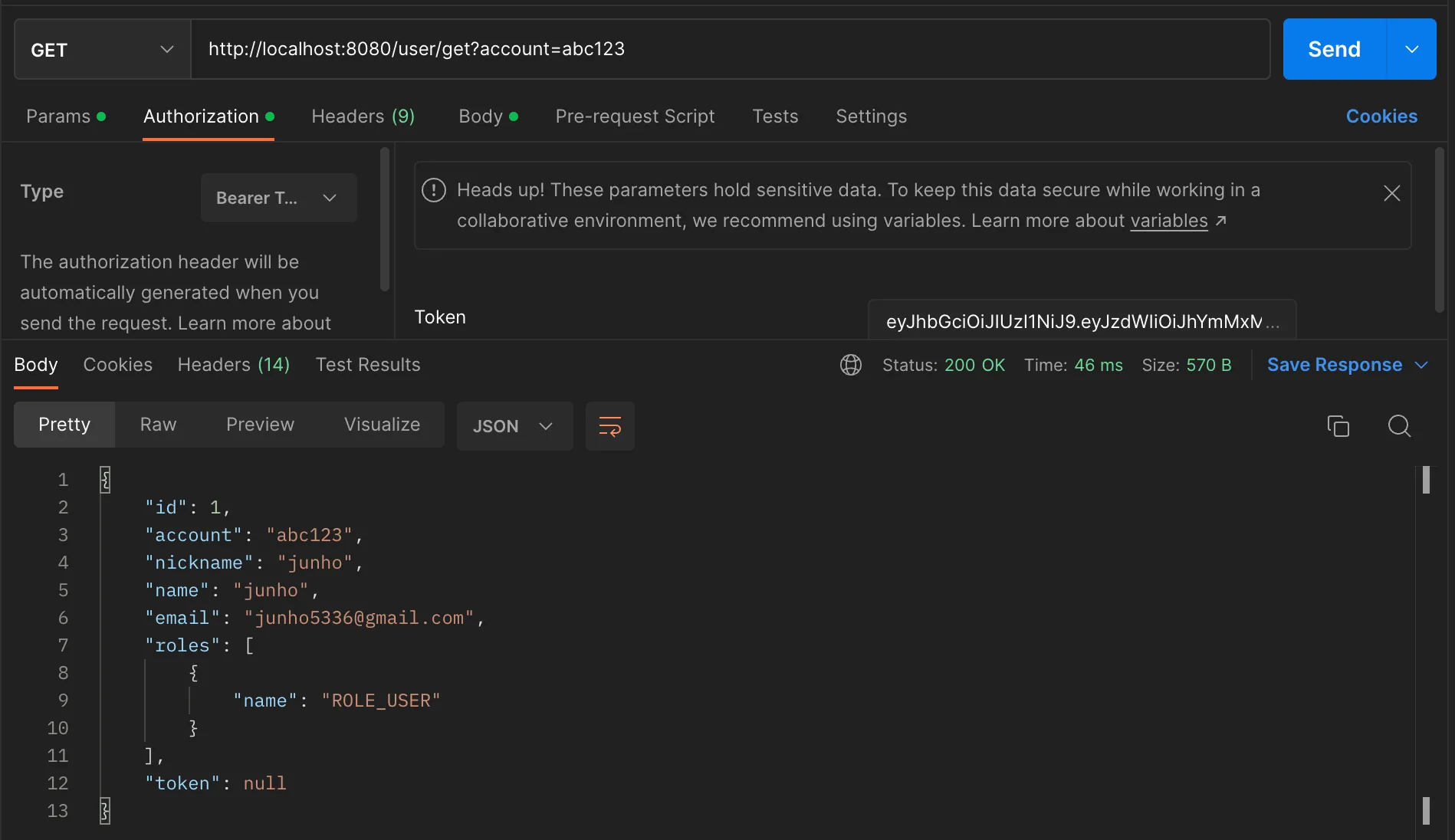This screenshot has height=840, width=1455.
Task: Open the Cookies link
Action: click(x=1381, y=116)
